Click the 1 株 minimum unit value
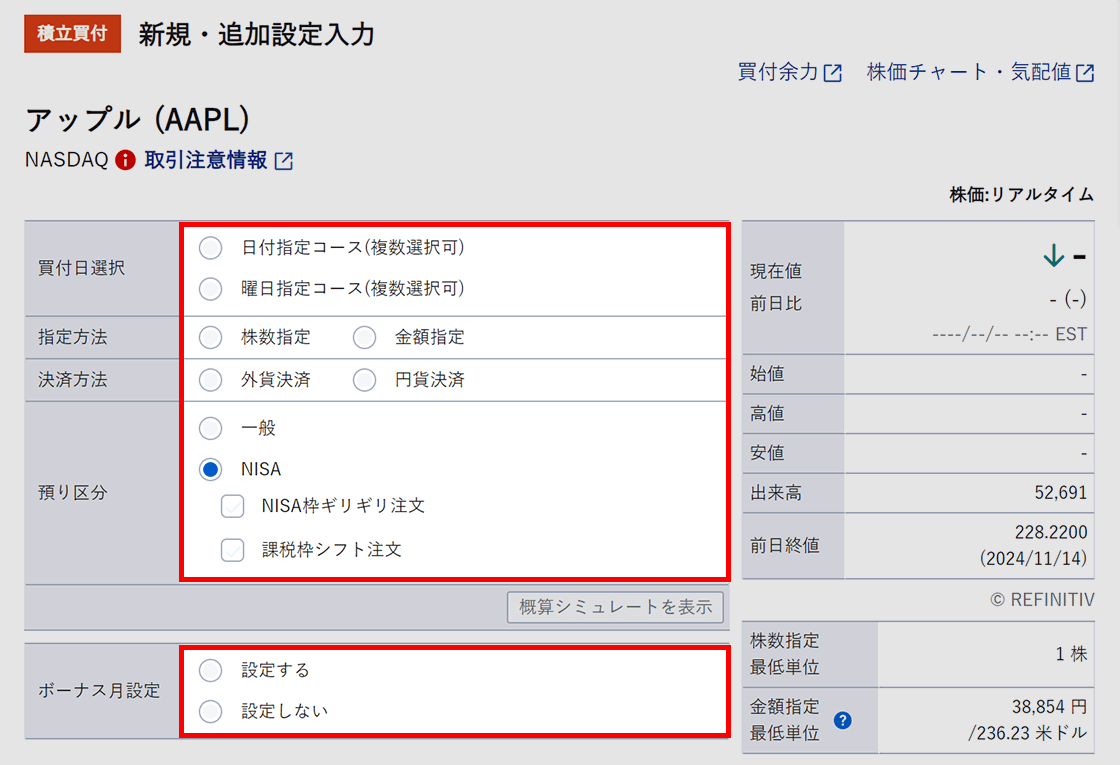The width and height of the screenshot is (1120, 765). pyautogui.click(x=1071, y=654)
